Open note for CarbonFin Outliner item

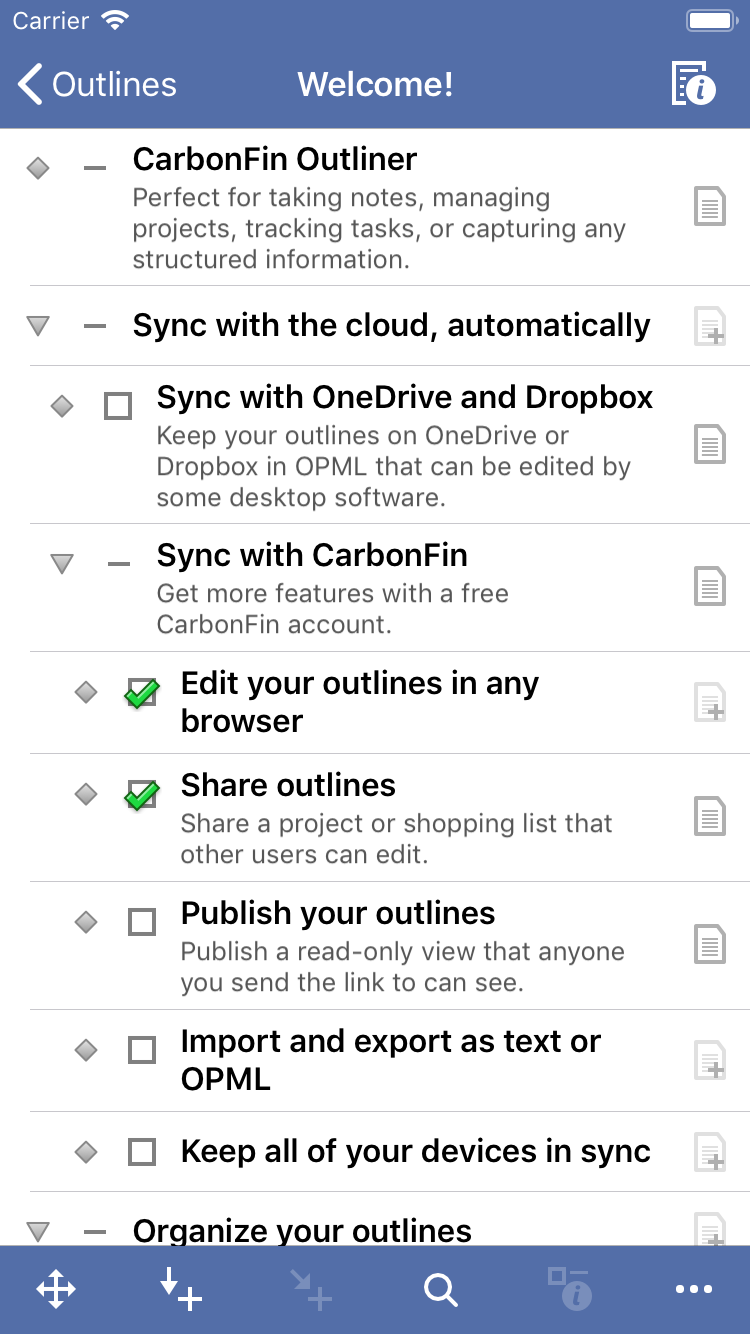point(709,208)
